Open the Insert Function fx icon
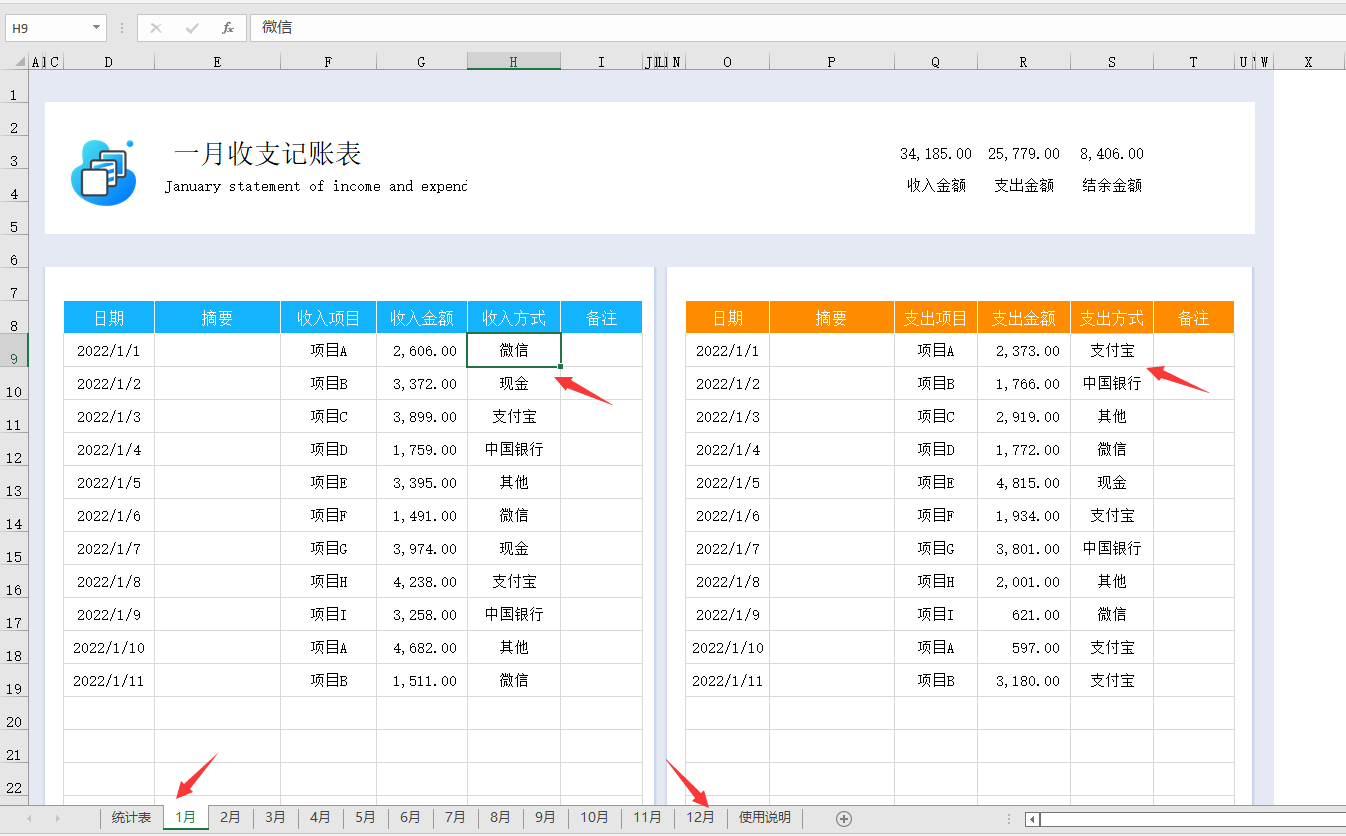This screenshot has width=1346, height=836. coord(228,28)
